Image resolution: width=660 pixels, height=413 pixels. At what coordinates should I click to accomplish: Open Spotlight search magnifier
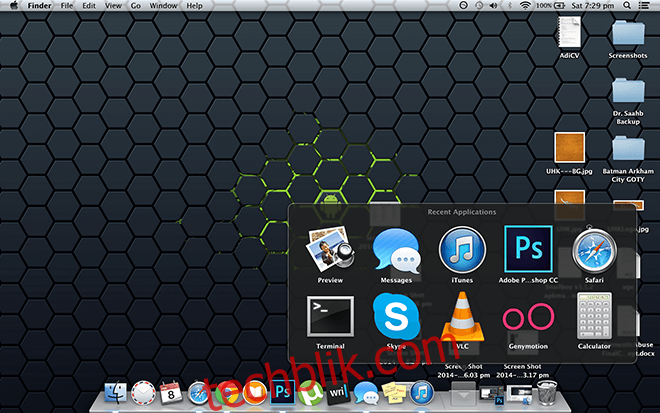pos(627,5)
